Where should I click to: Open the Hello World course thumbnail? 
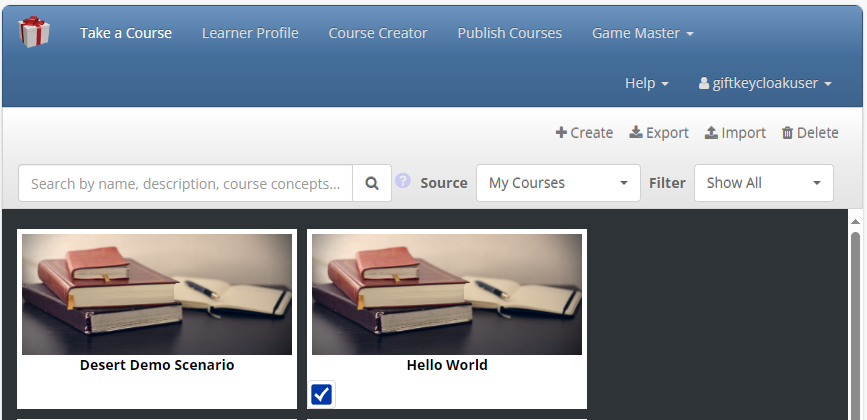[x=447, y=294]
